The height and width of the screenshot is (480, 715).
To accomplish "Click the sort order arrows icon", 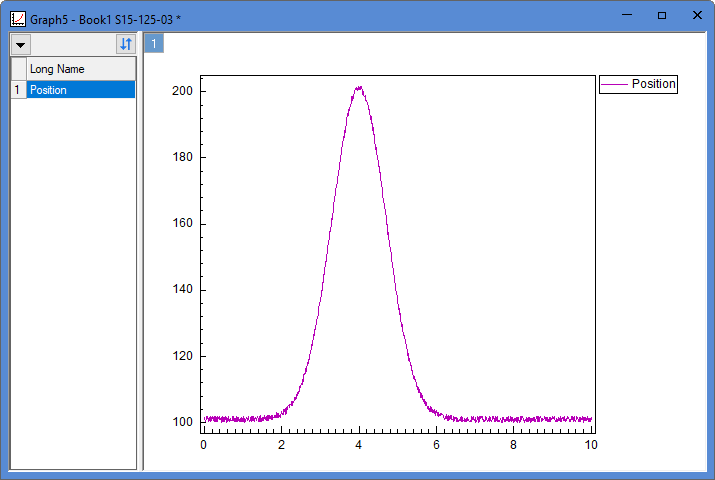I will click(126, 44).
